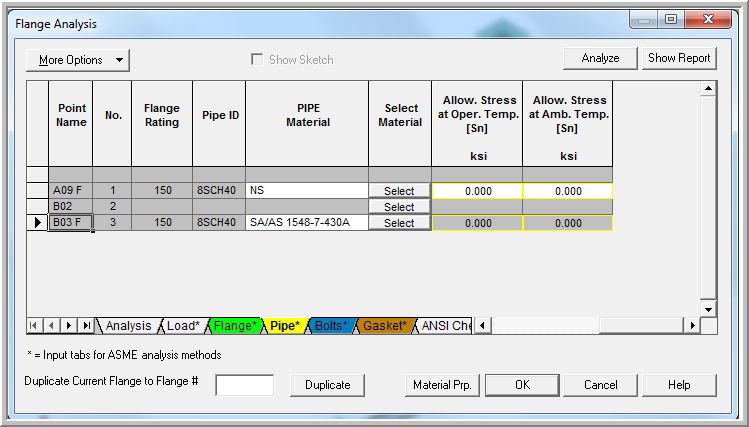Click Oper. Temp. stress cell for A09 F
Viewport: 749px width, 427px height.
pyautogui.click(x=477, y=191)
